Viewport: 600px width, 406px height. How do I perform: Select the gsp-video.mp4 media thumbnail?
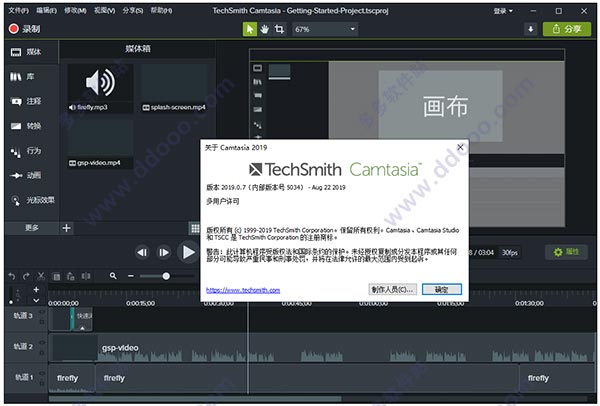100,144
